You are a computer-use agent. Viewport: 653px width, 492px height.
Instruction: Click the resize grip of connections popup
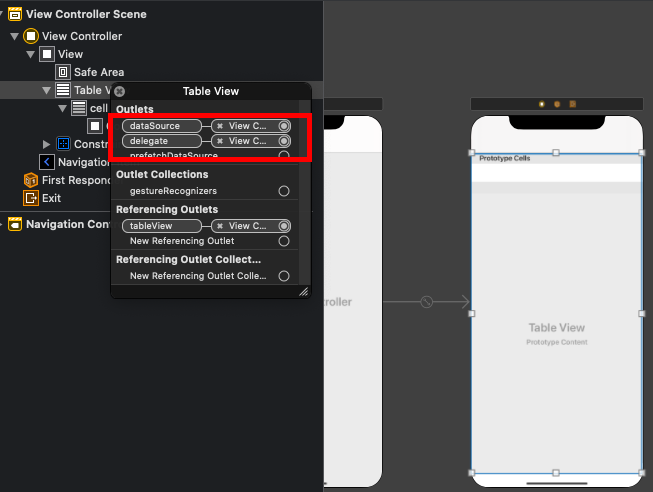tap(304, 292)
